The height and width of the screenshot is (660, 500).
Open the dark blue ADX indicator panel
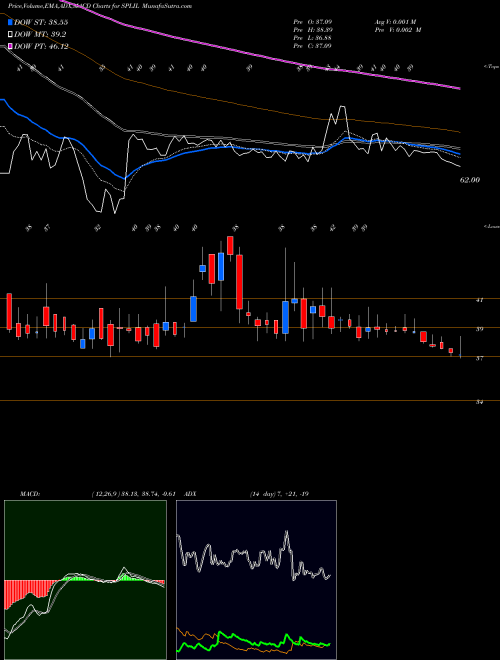click(256, 580)
